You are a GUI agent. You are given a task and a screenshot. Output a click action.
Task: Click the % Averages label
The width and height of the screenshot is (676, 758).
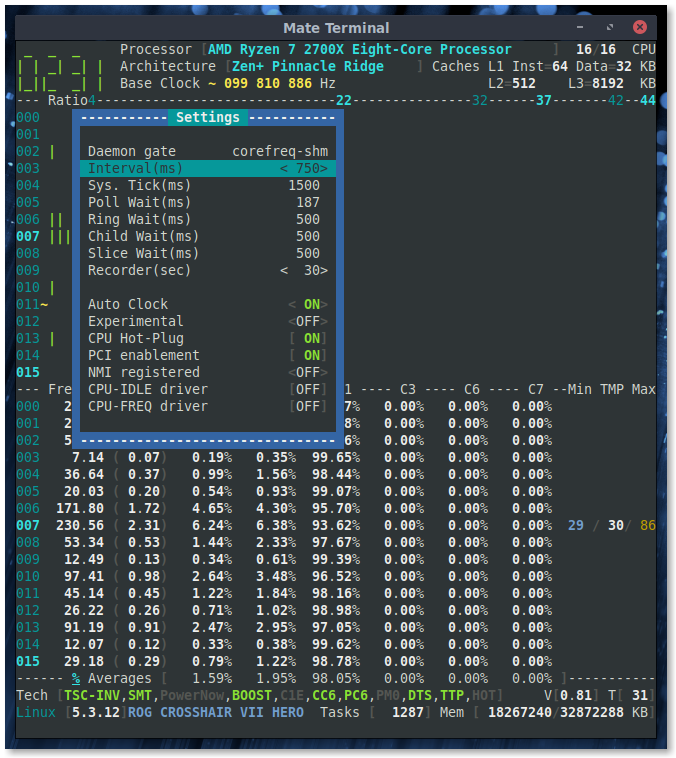[112, 678]
